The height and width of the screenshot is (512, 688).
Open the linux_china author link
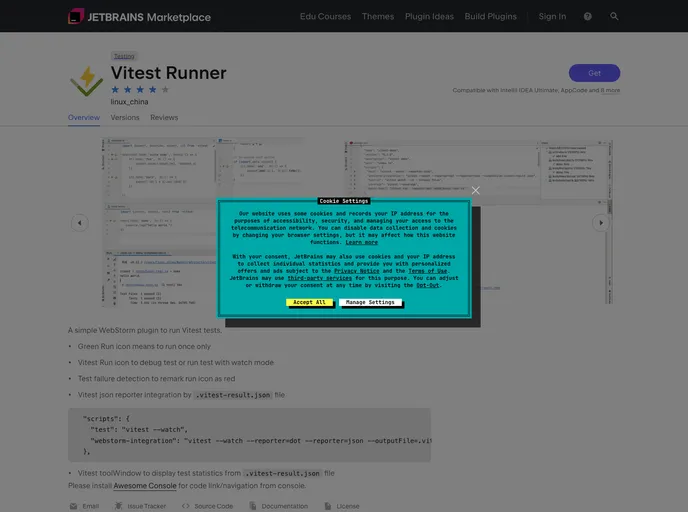tap(129, 102)
